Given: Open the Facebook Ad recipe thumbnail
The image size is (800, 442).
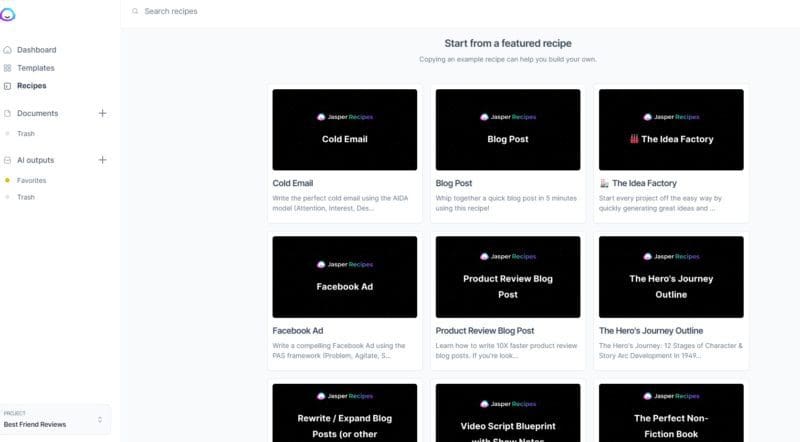Looking at the screenshot, I should click(344, 277).
